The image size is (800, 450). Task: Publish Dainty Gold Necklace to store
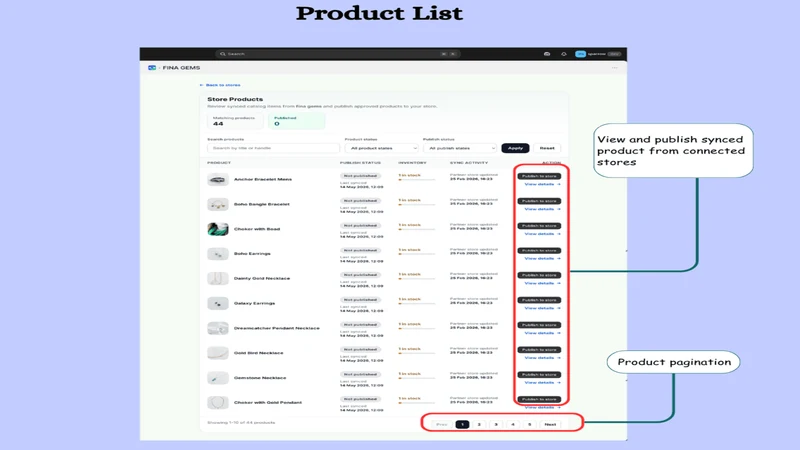point(539,275)
